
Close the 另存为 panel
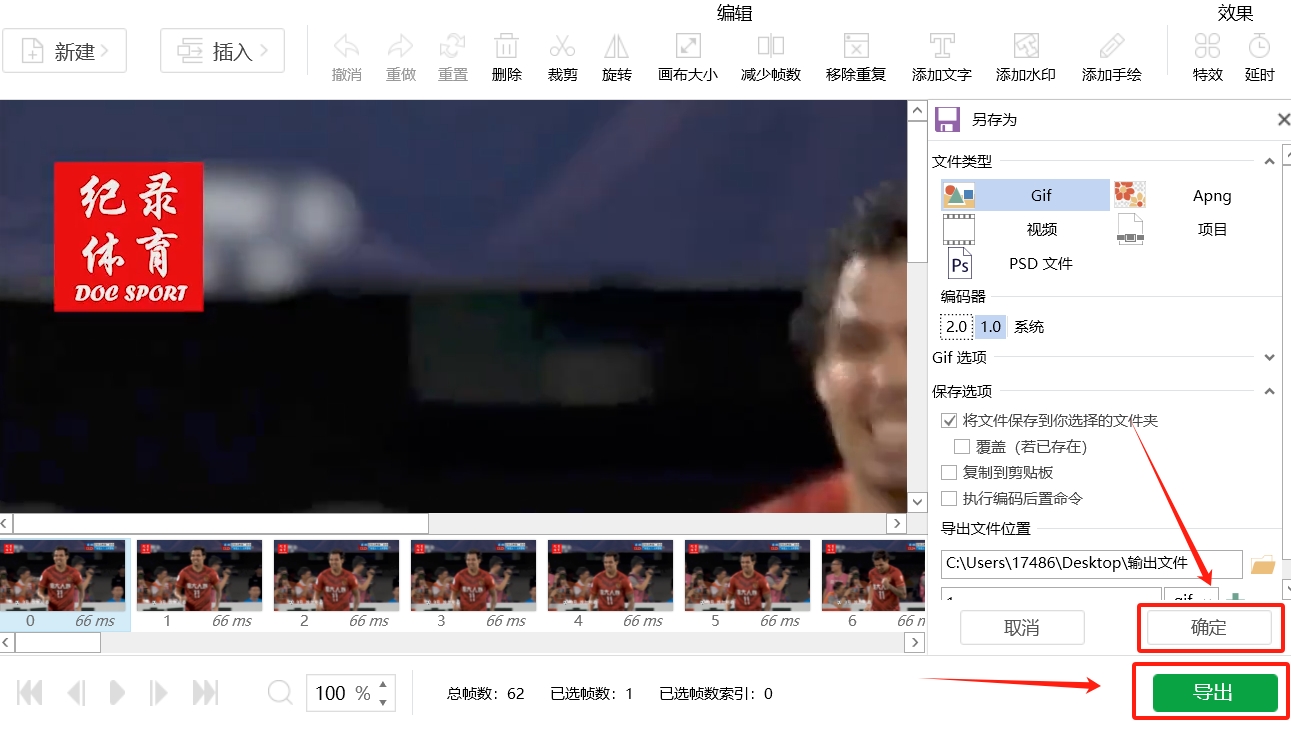pyautogui.click(x=1283, y=120)
